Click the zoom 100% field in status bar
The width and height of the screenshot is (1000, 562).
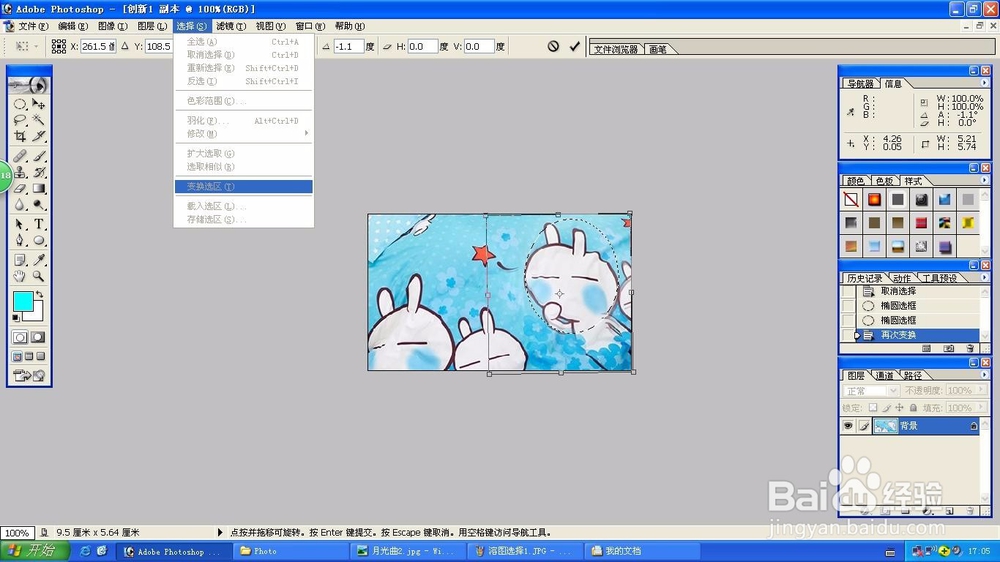pos(17,533)
